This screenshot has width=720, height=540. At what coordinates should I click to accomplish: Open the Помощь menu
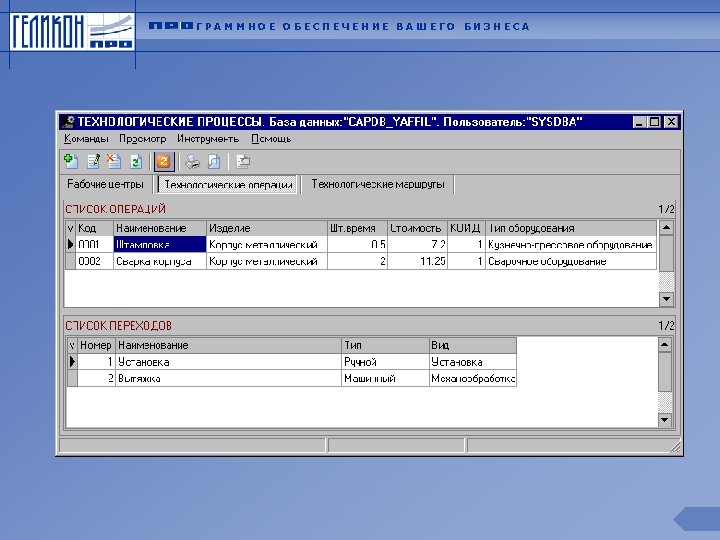(271, 139)
